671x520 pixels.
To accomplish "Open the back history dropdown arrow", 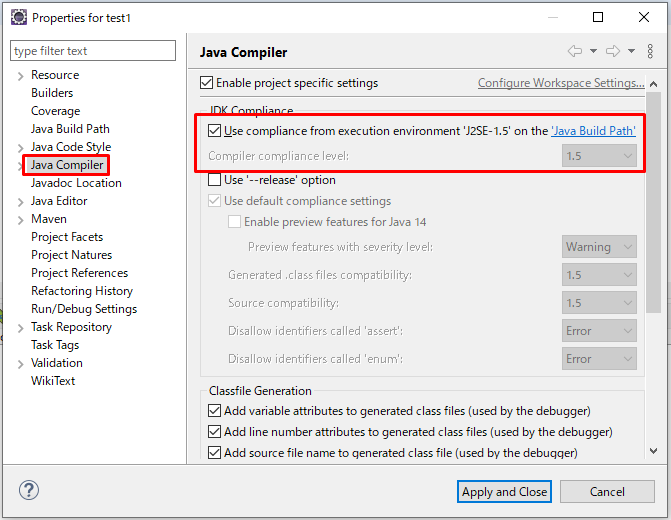I will [593, 51].
